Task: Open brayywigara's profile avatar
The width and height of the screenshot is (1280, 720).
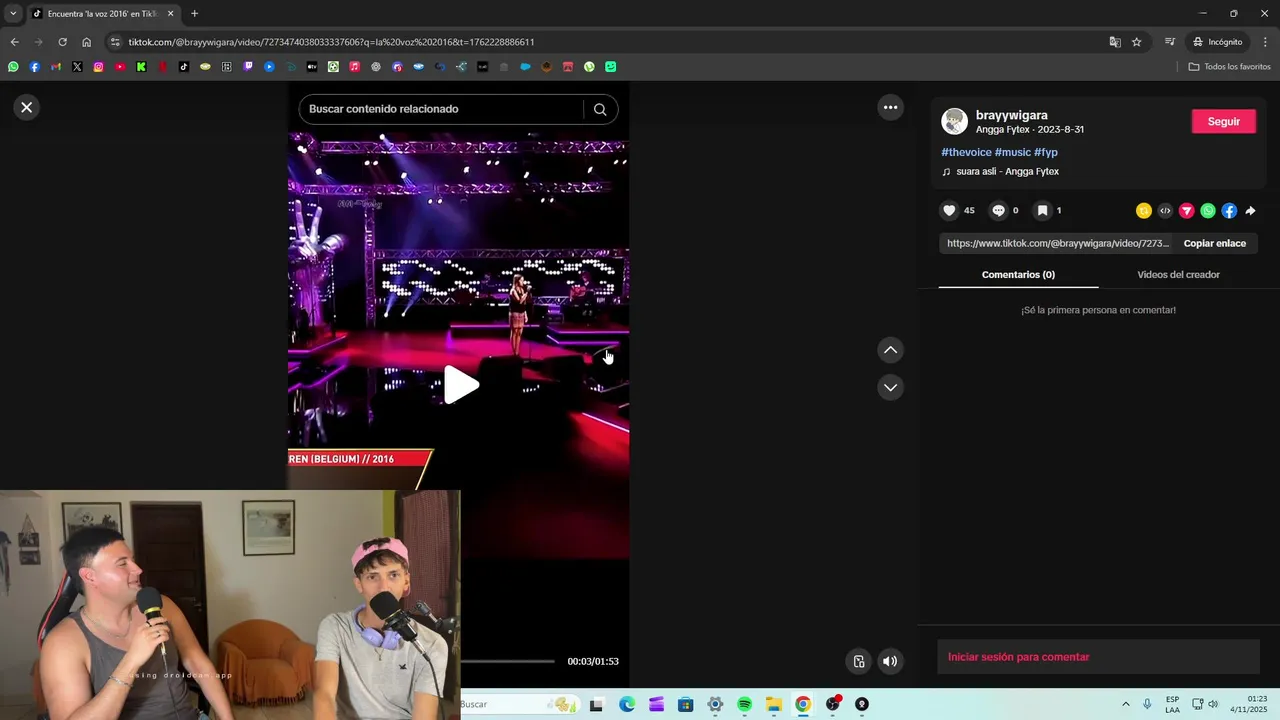Action: point(955,122)
